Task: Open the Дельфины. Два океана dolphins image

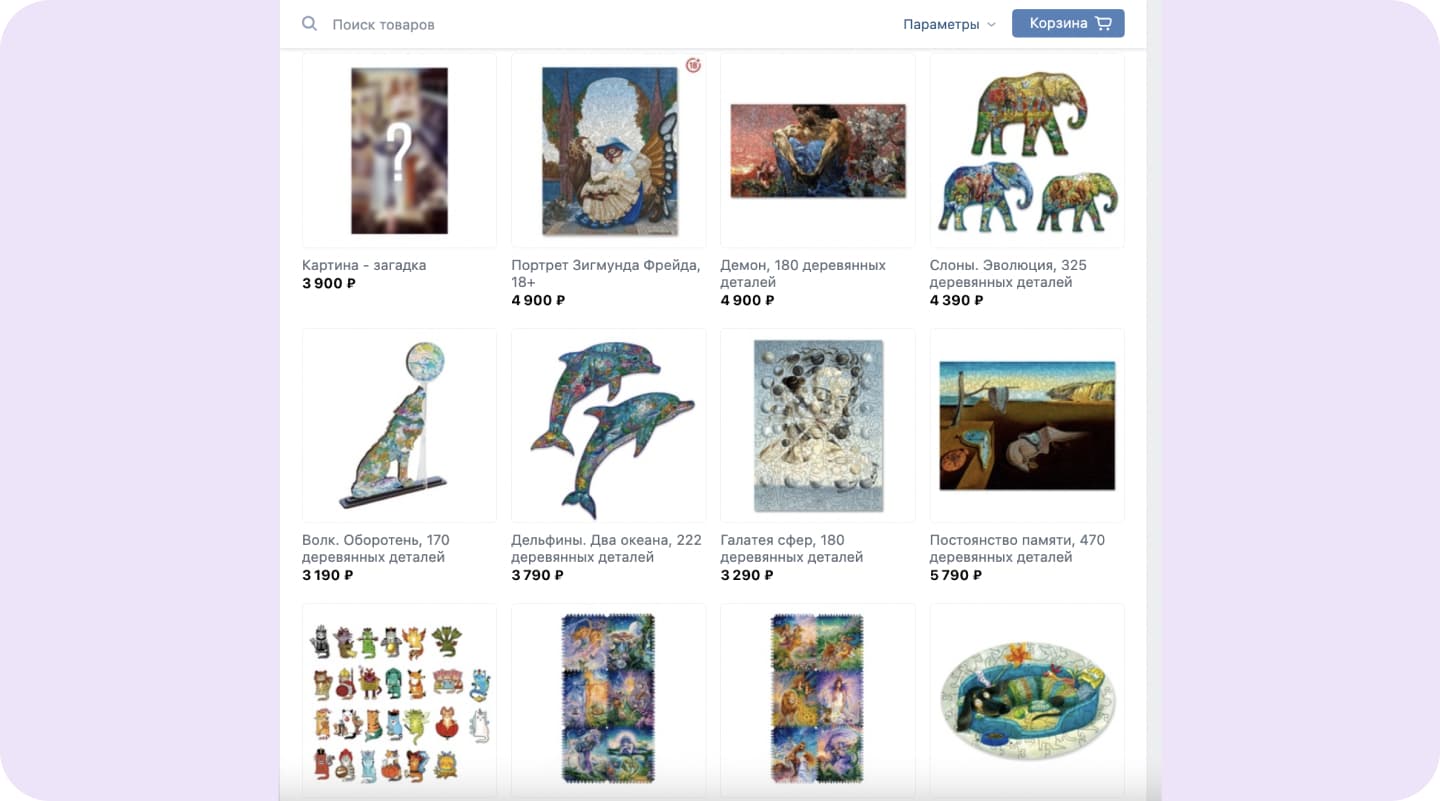Action: click(608, 426)
